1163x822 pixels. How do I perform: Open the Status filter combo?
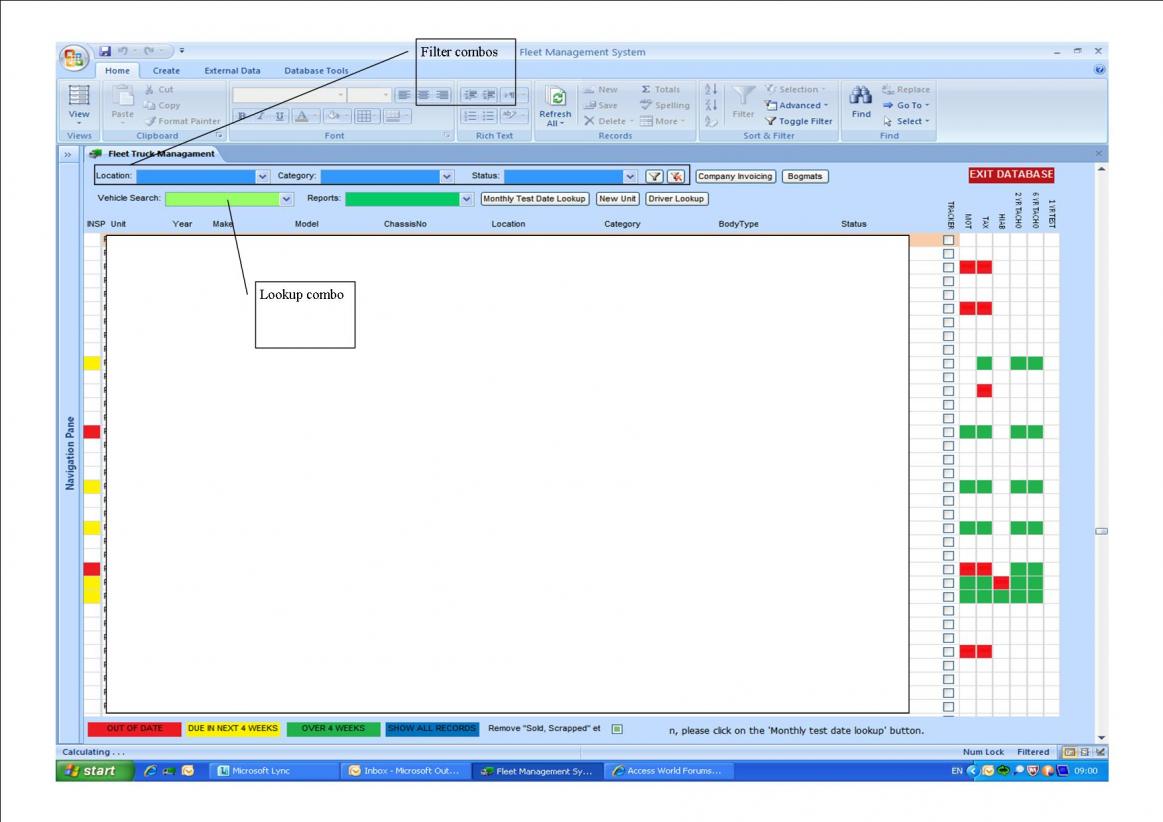coord(630,177)
